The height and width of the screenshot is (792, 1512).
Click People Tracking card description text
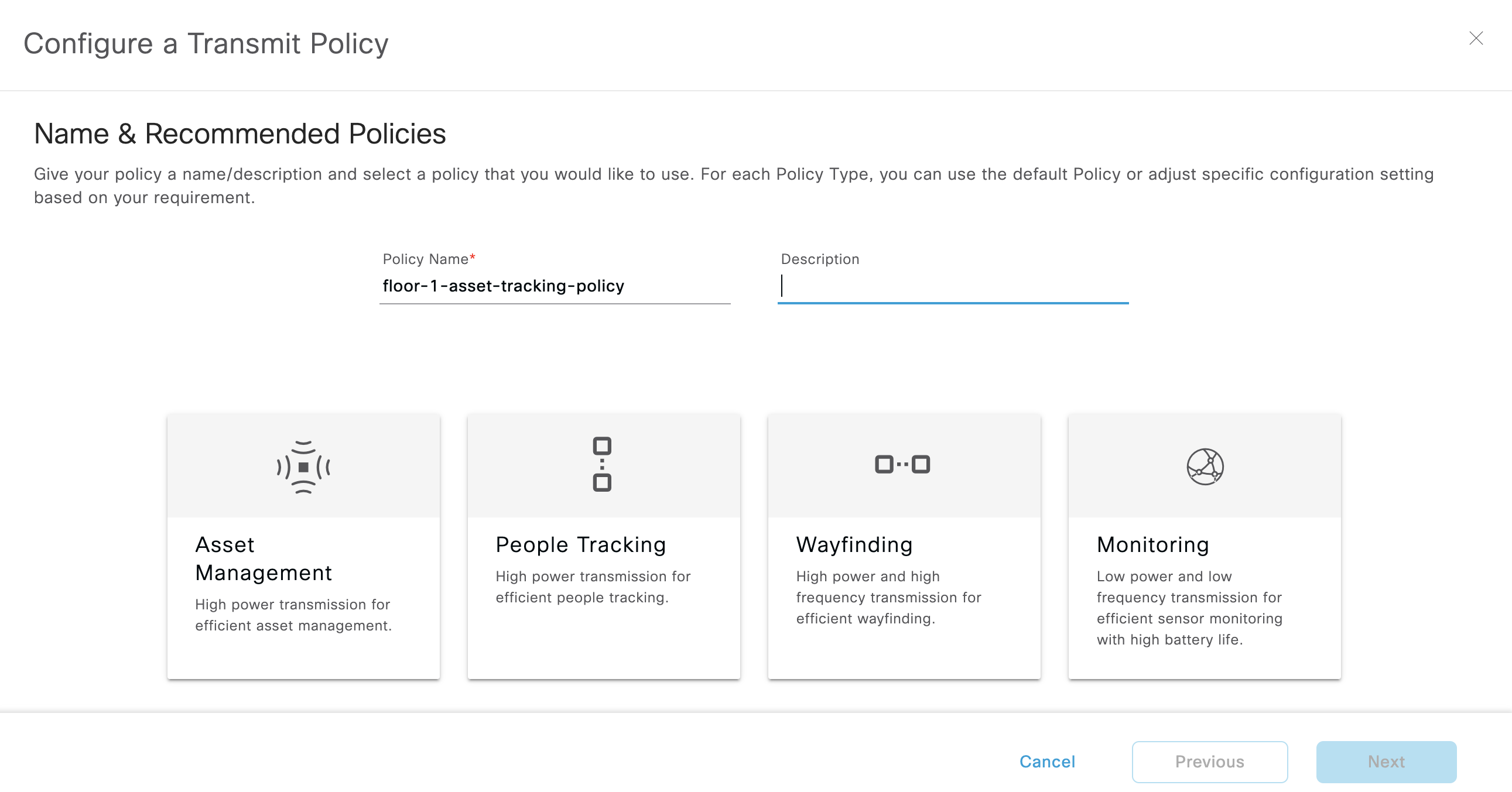pyautogui.click(x=593, y=587)
